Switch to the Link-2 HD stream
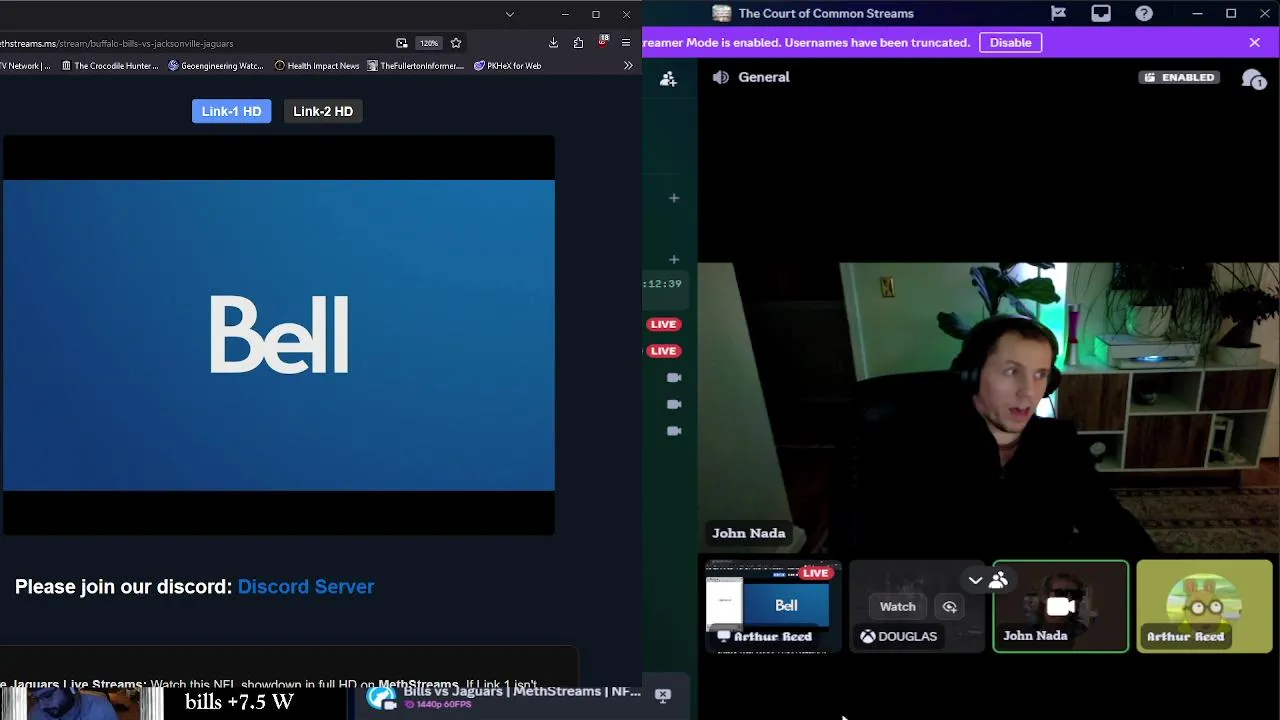The height and width of the screenshot is (720, 1280). click(x=323, y=111)
